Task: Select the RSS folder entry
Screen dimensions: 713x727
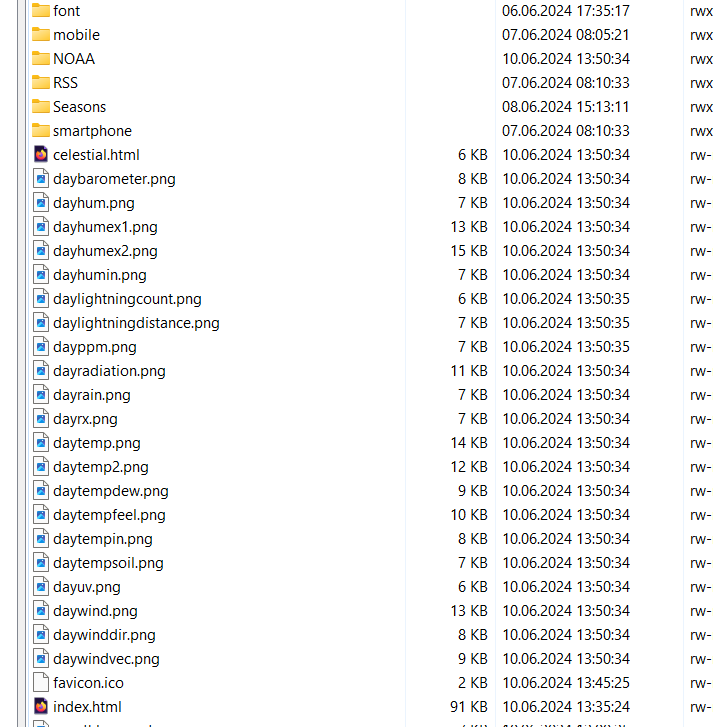Action: pos(65,82)
